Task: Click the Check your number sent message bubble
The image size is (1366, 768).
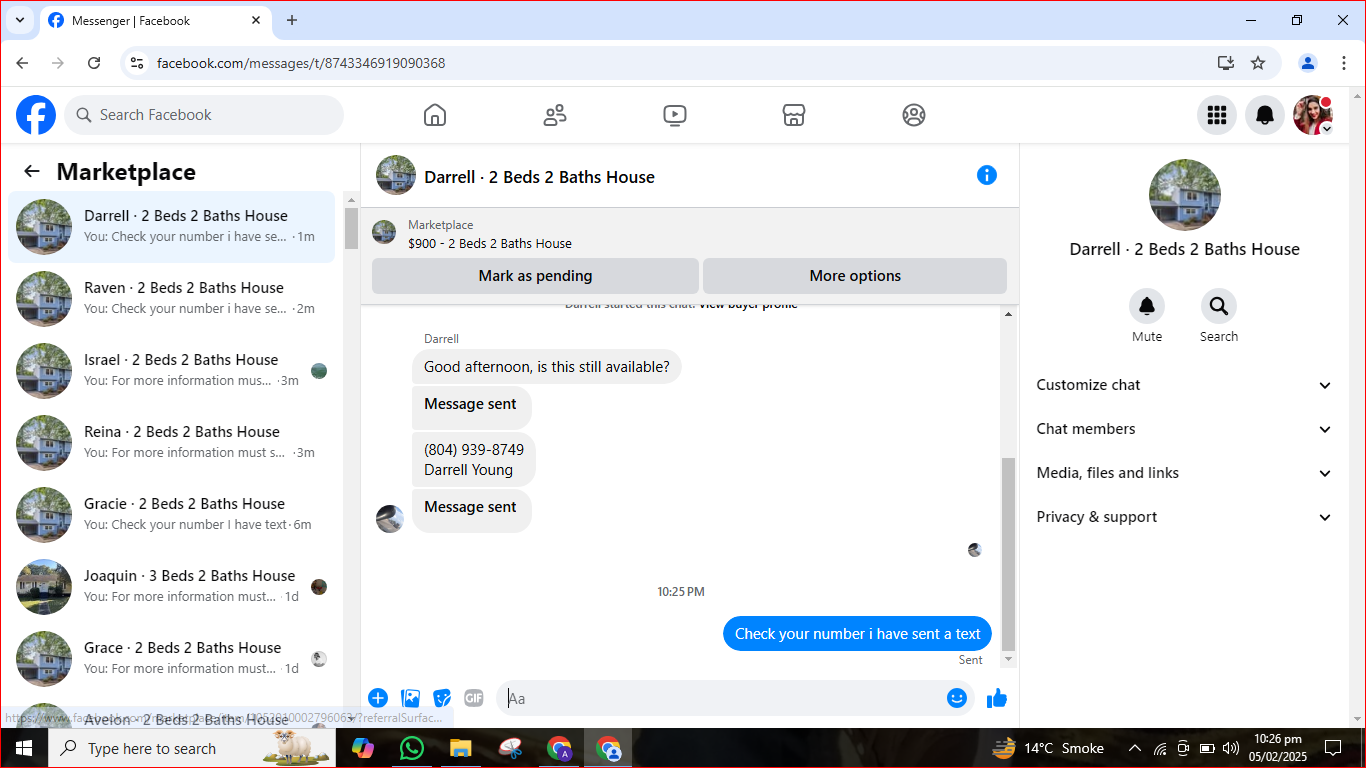Action: point(858,634)
